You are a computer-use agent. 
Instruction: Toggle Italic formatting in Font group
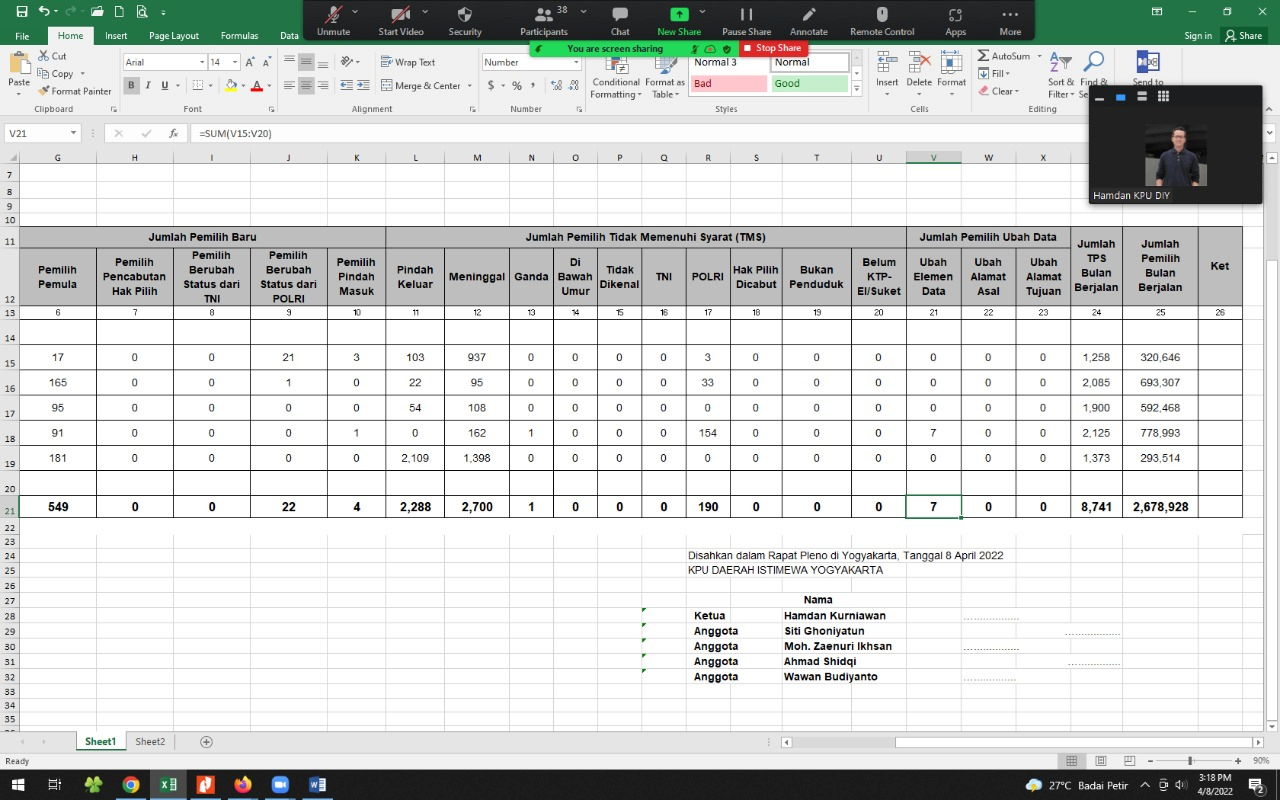tap(148, 86)
